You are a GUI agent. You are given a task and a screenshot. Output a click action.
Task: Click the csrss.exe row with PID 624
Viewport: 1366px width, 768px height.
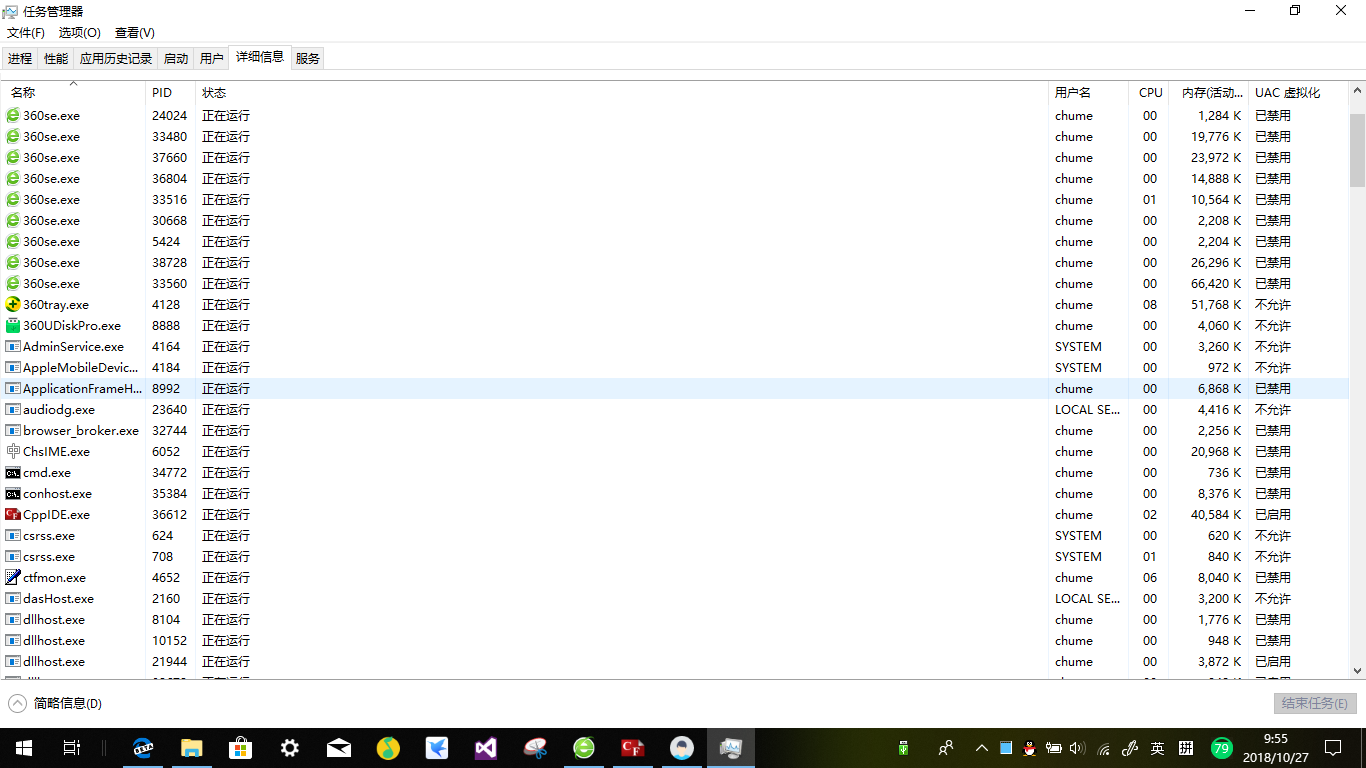click(674, 535)
